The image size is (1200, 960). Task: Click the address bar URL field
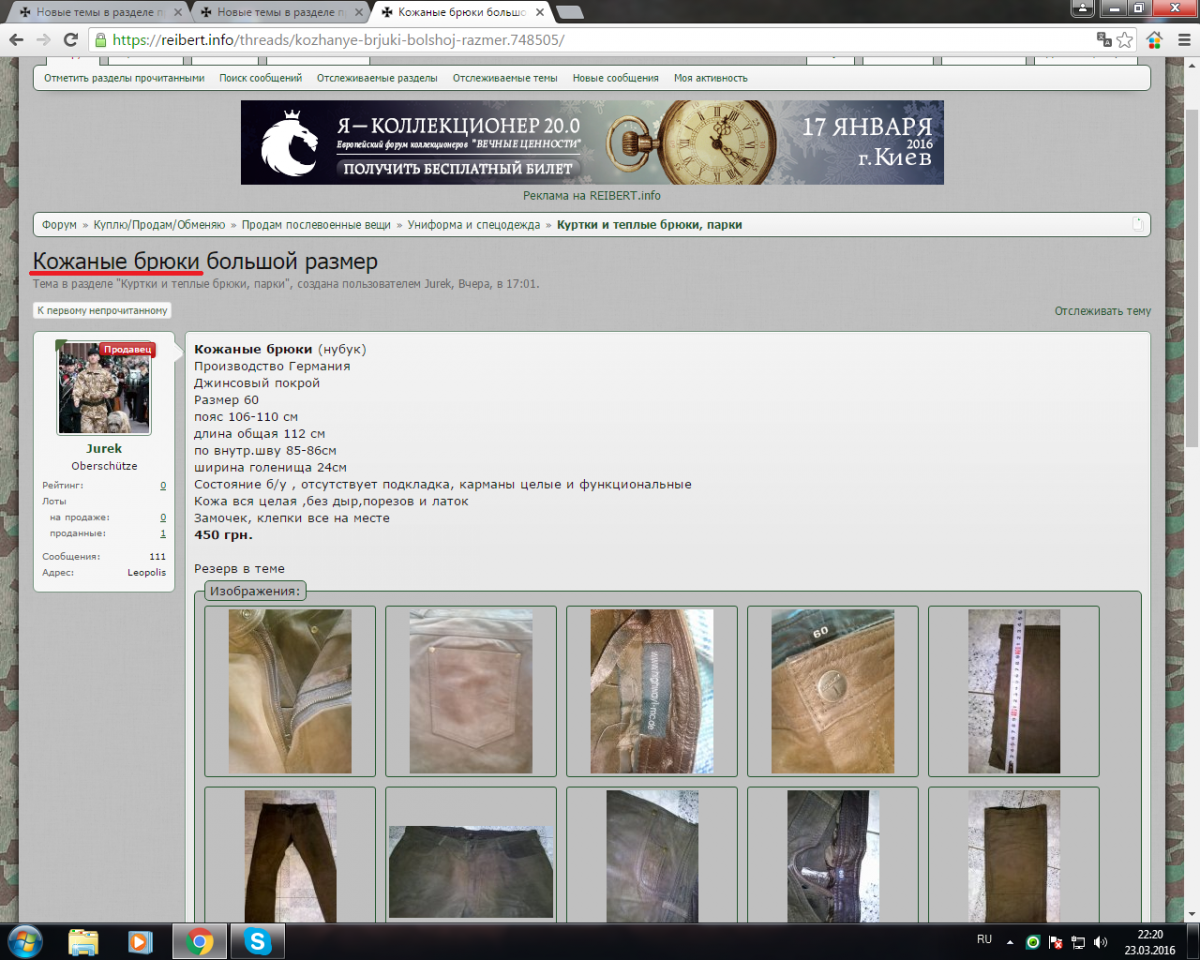[600, 40]
